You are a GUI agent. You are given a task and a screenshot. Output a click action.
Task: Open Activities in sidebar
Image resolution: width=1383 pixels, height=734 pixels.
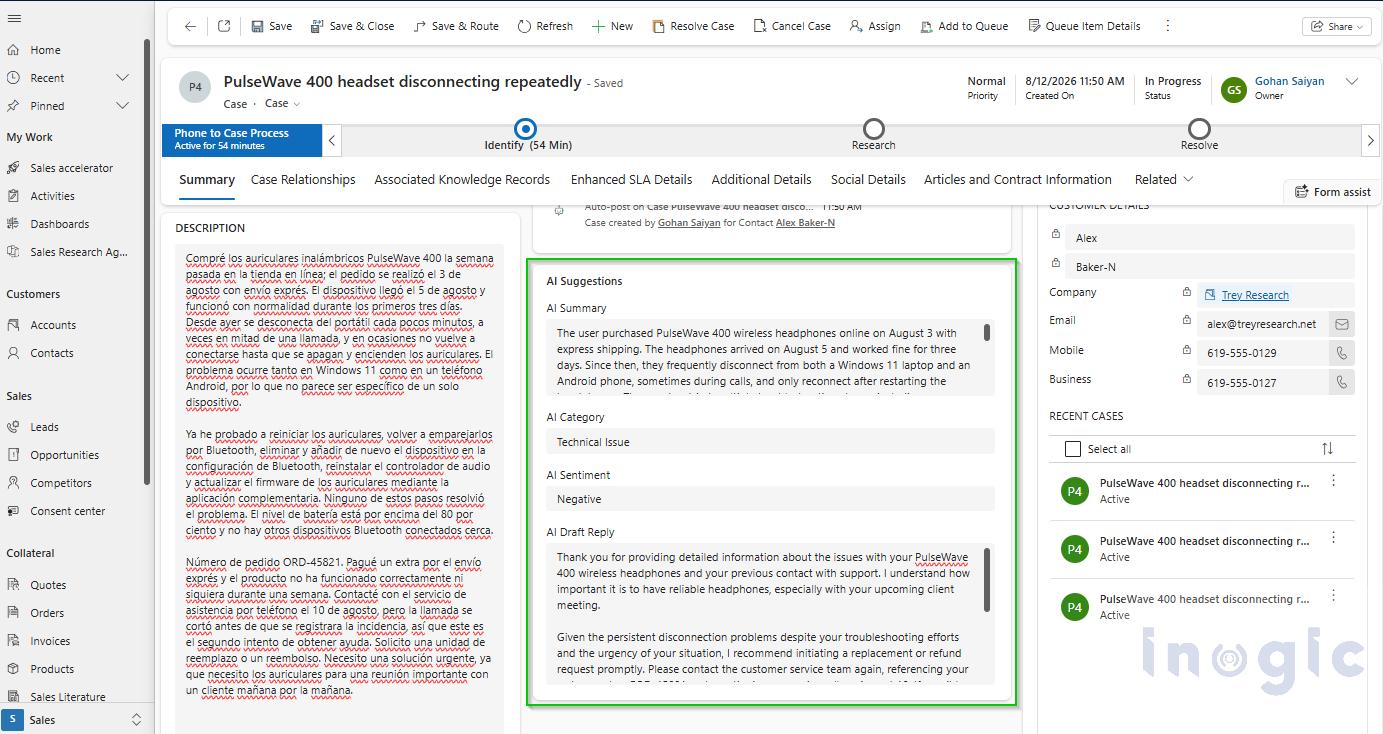coord(52,196)
